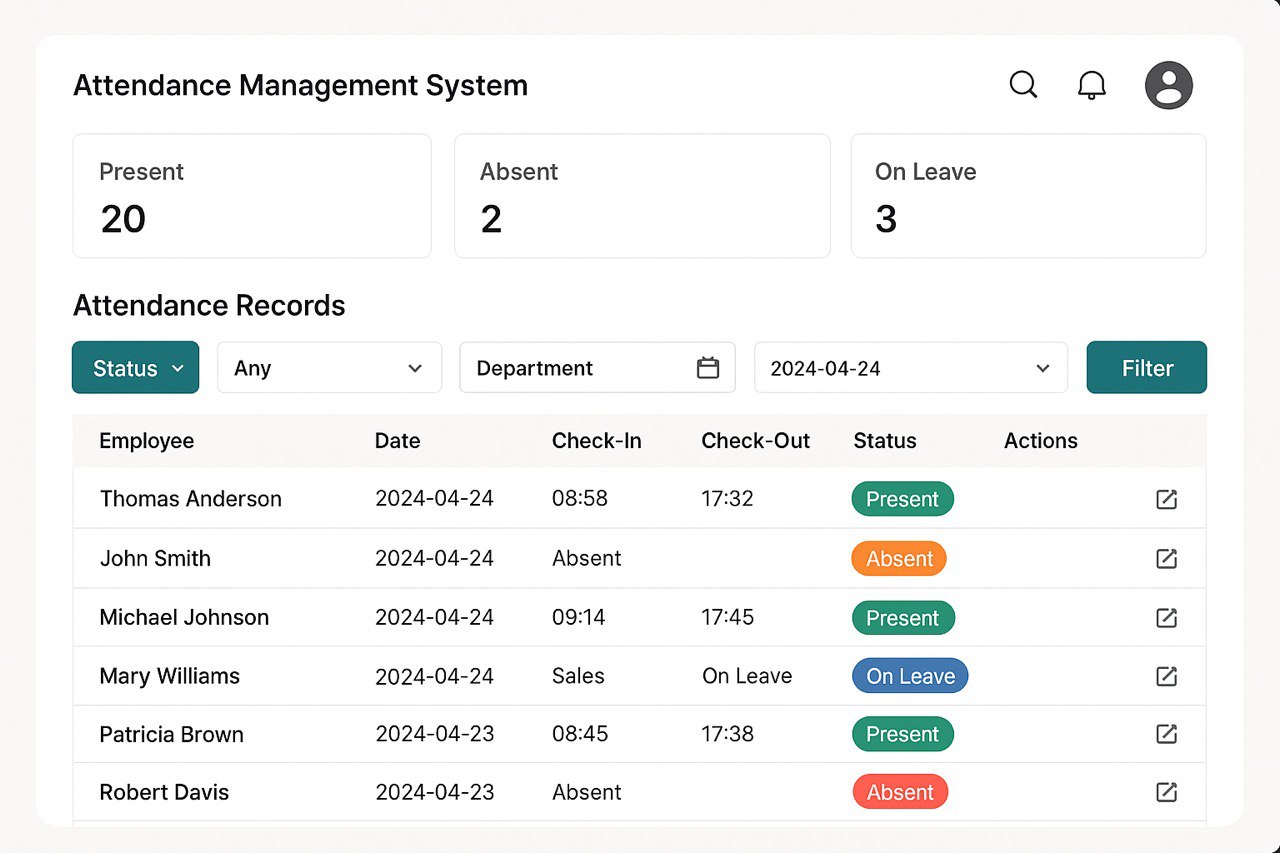This screenshot has height=853, width=1280.
Task: Toggle Mary Williams' On Leave status badge
Action: [909, 676]
